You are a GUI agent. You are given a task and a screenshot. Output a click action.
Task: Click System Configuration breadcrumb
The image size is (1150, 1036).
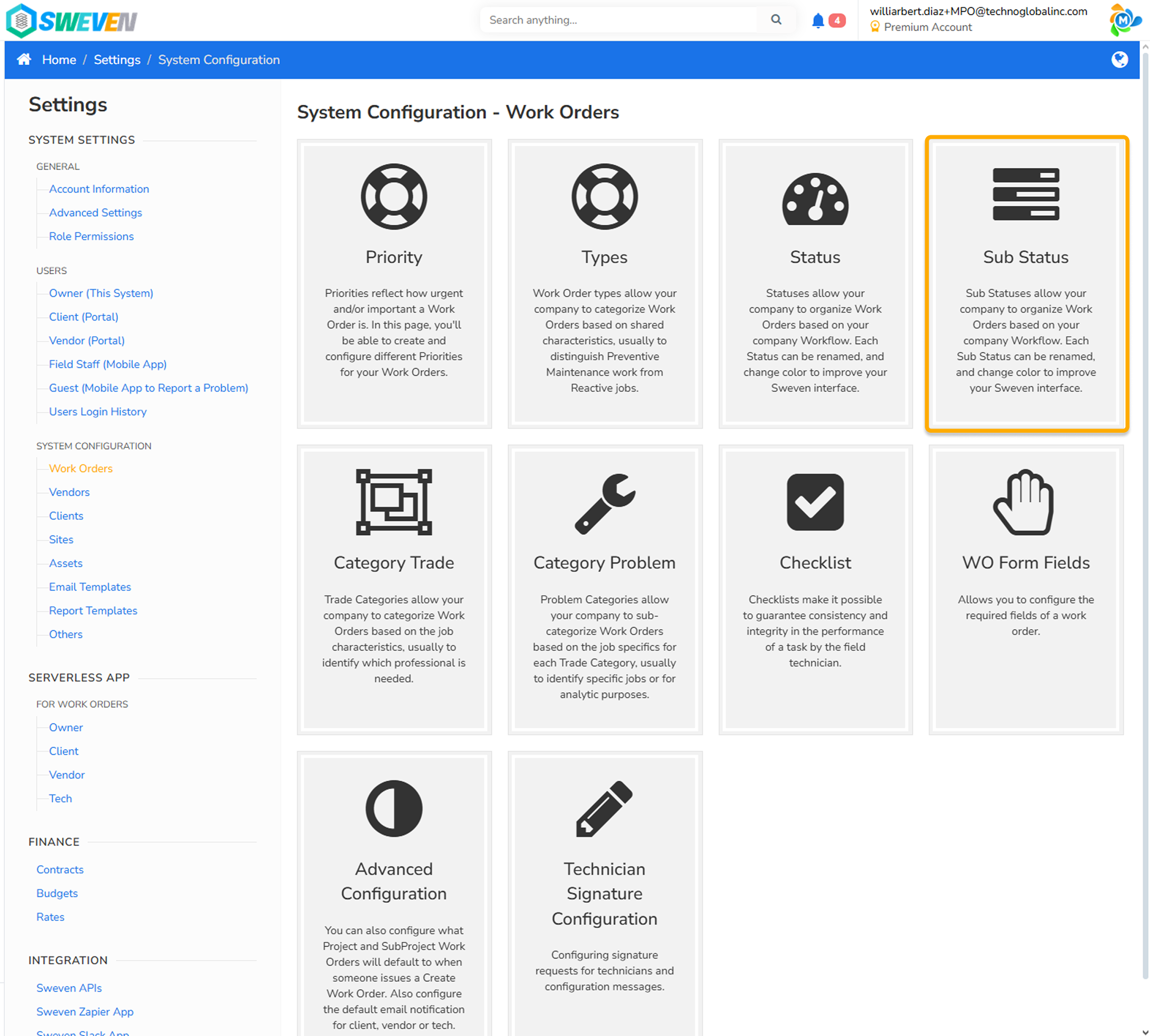[x=219, y=60]
